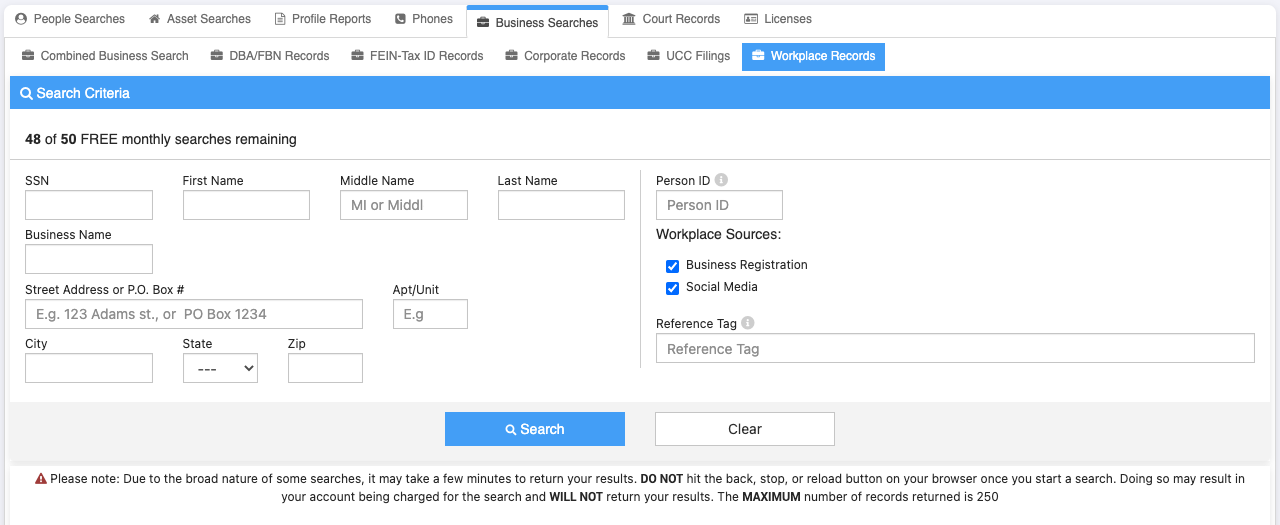Focus the Apt/Unit field
Screen dimensions: 1280x525
(430, 314)
